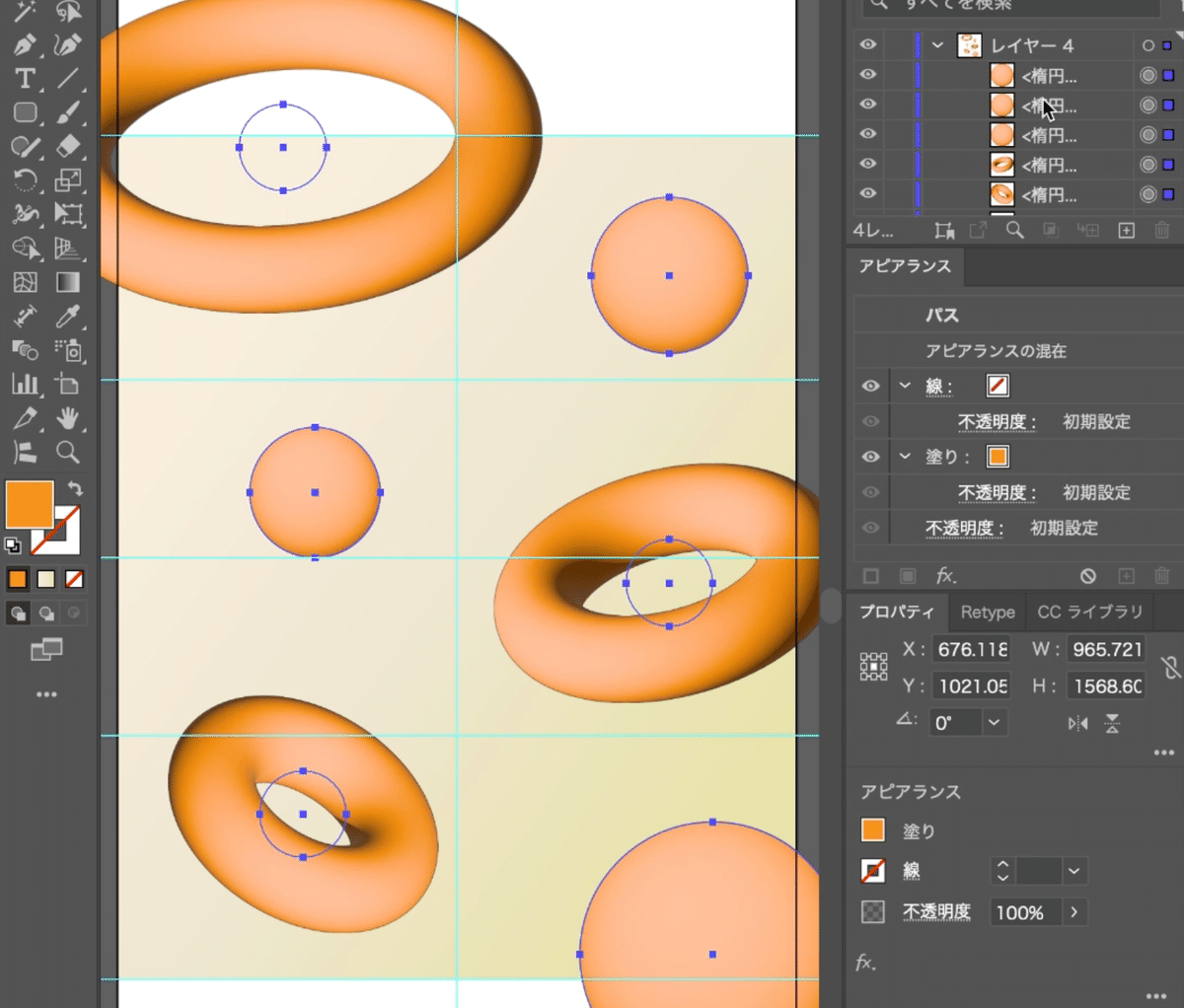Click the 不透明度 link under 塗り
This screenshot has height=1008, width=1184.
click(997, 492)
